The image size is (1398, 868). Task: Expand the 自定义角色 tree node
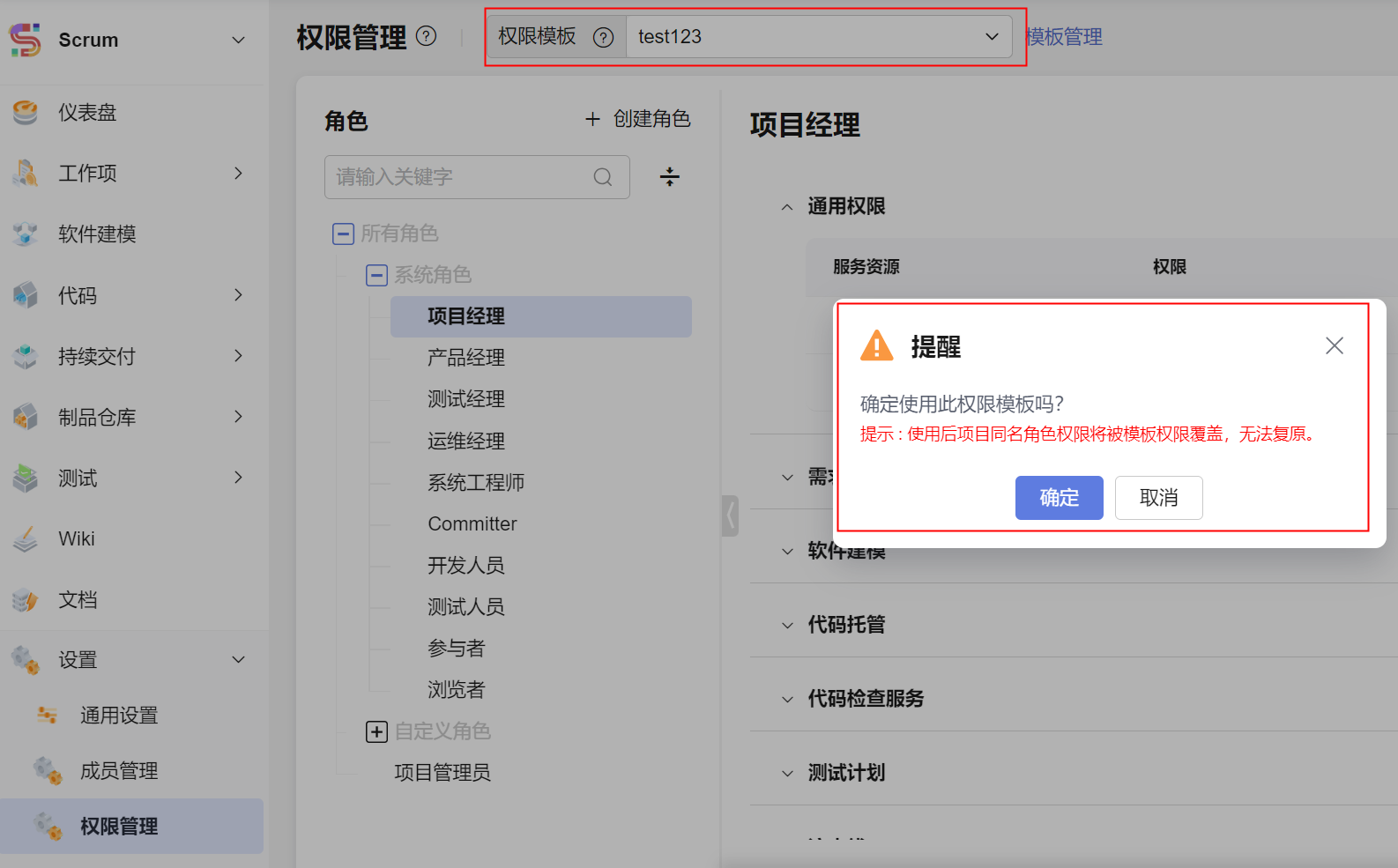[376, 731]
